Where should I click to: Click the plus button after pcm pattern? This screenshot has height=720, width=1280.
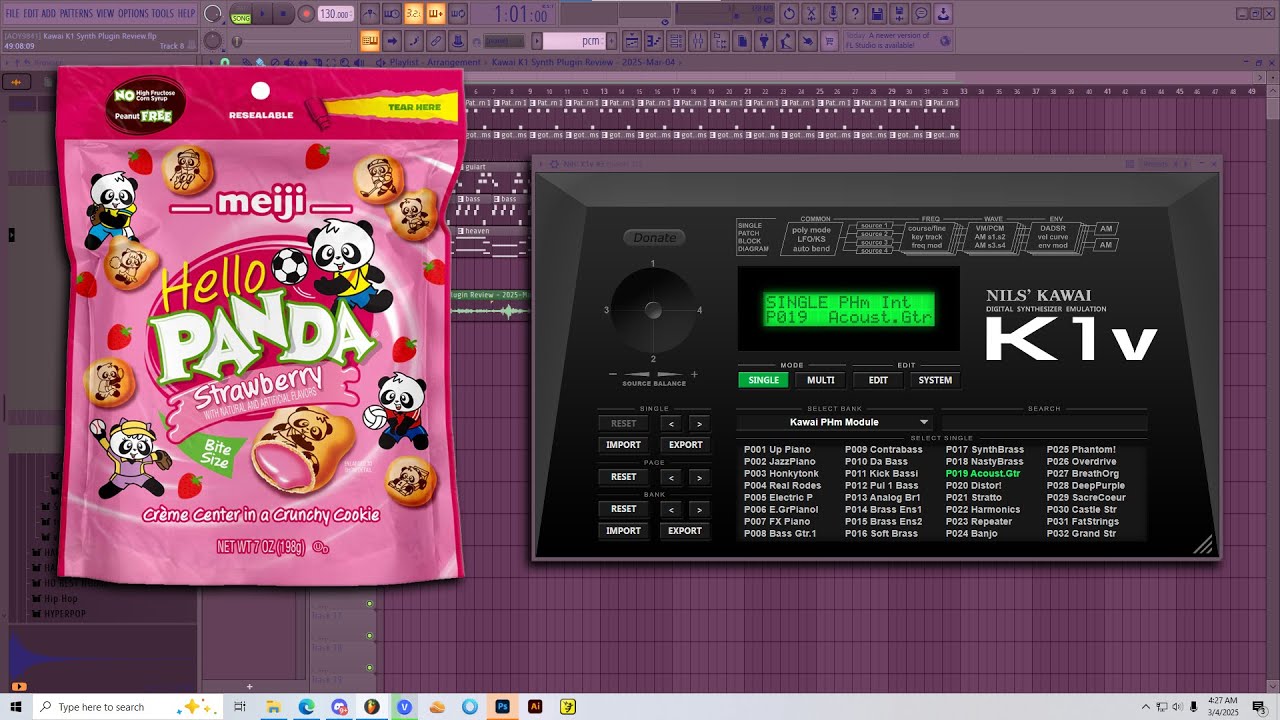pos(611,41)
